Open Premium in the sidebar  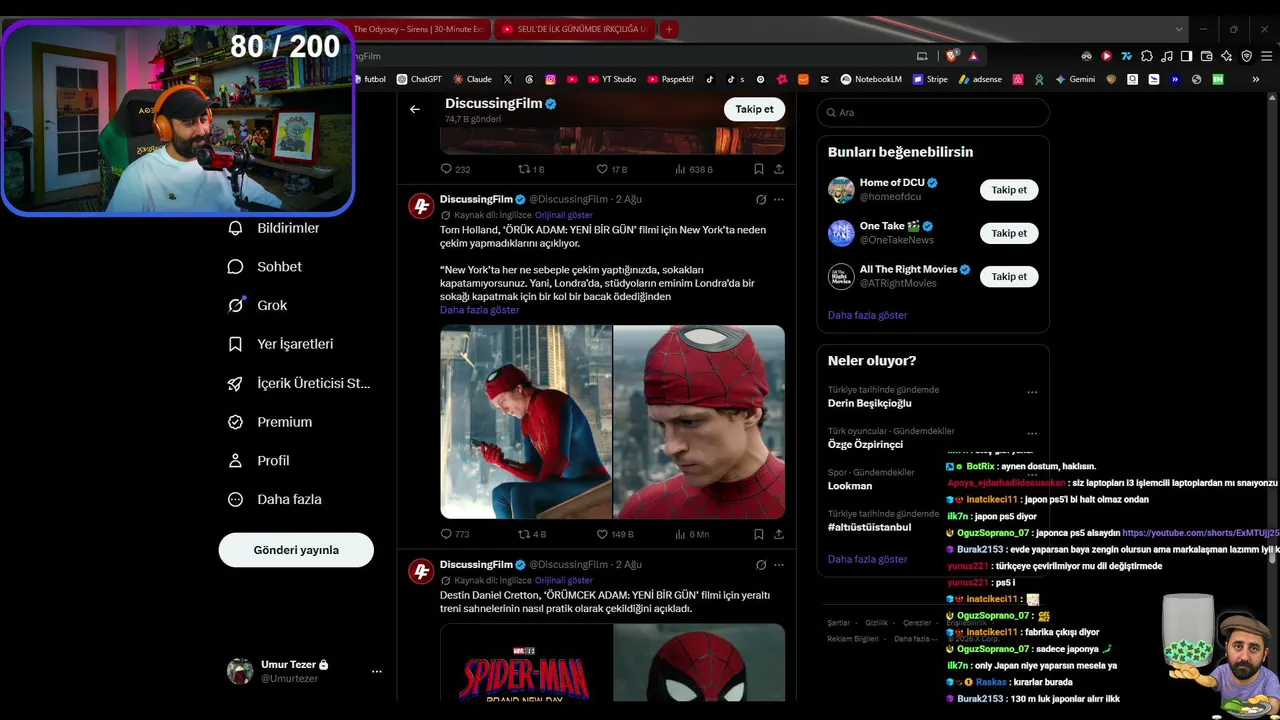pos(270,422)
